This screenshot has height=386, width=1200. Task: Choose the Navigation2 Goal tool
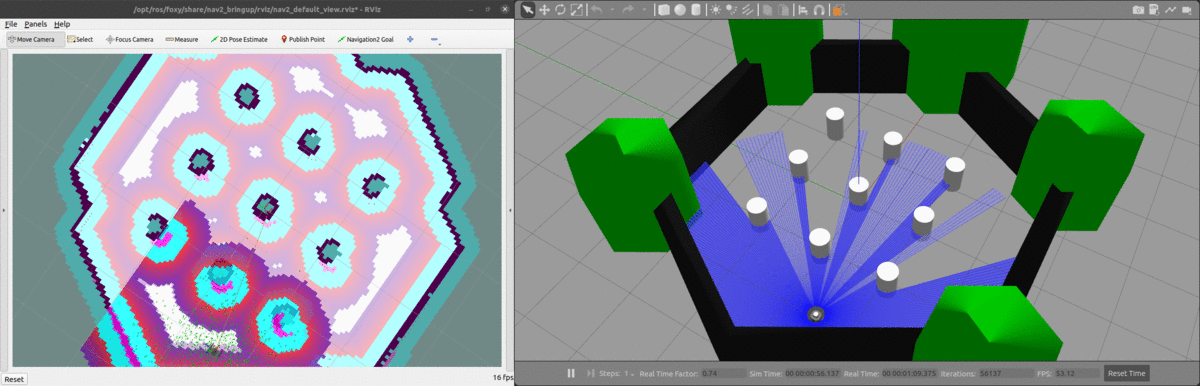366,40
